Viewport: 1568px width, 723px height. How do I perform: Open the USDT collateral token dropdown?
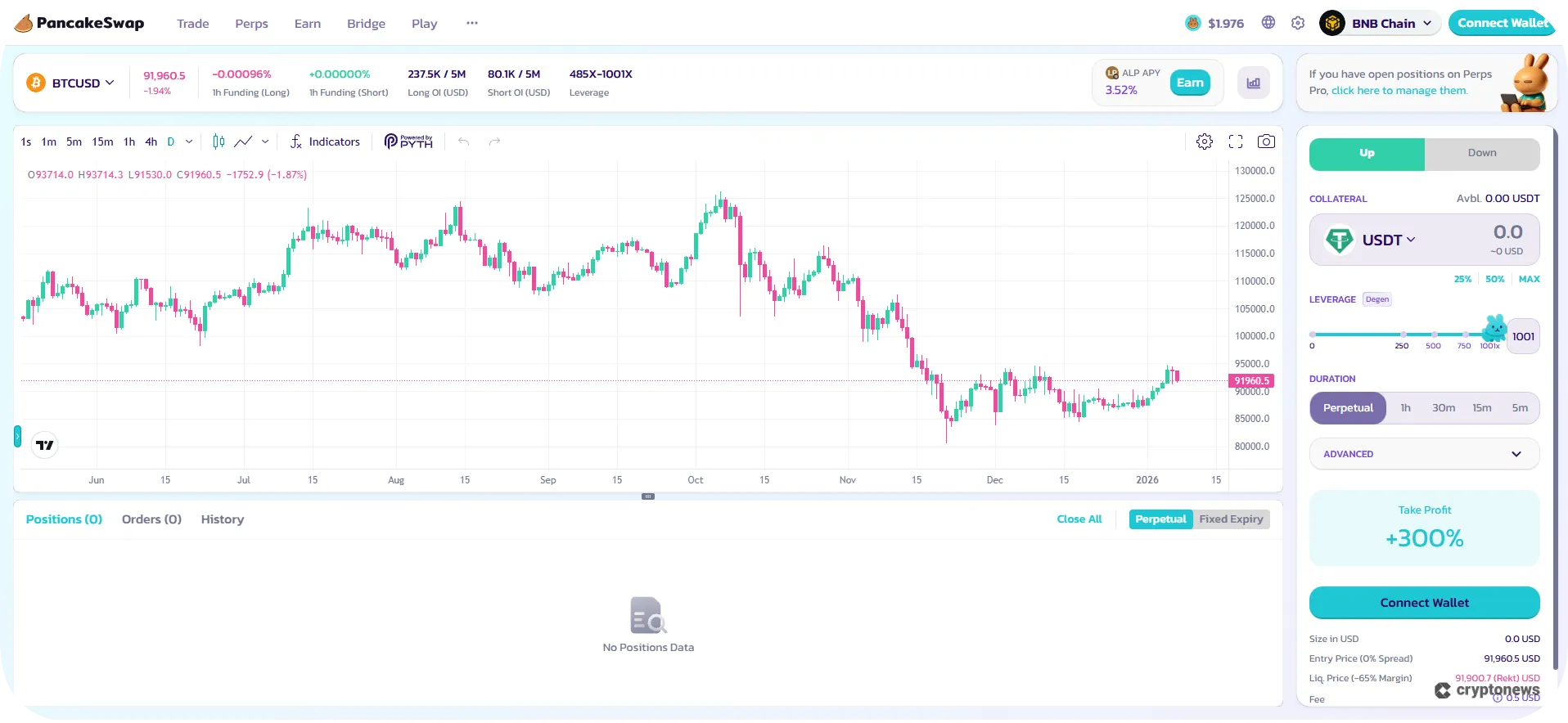1389,240
